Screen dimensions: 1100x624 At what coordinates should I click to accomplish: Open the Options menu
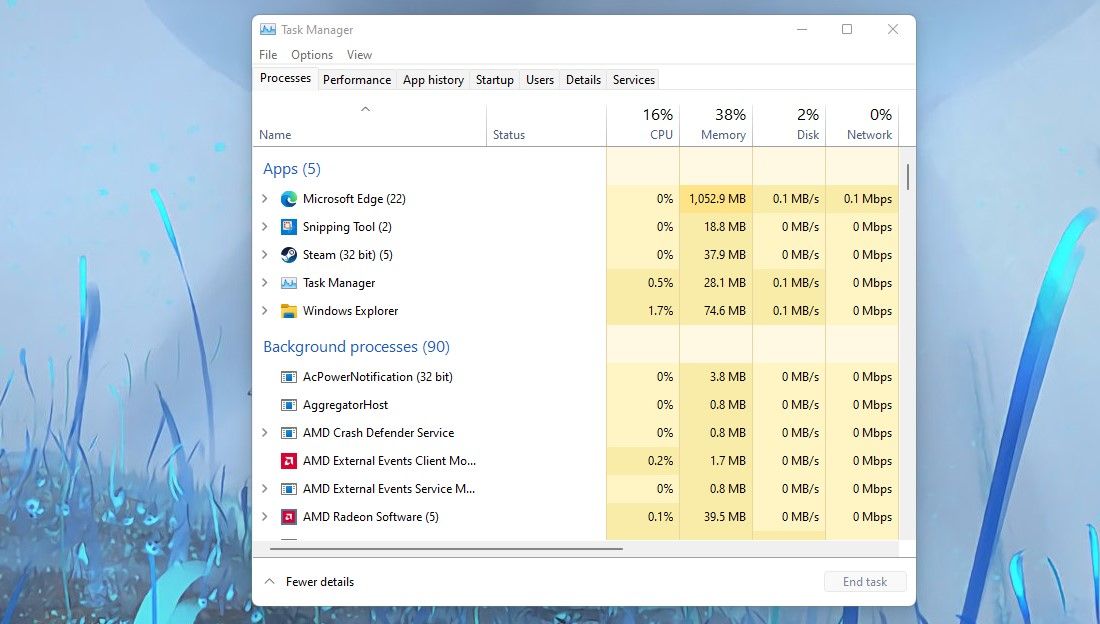click(x=311, y=54)
